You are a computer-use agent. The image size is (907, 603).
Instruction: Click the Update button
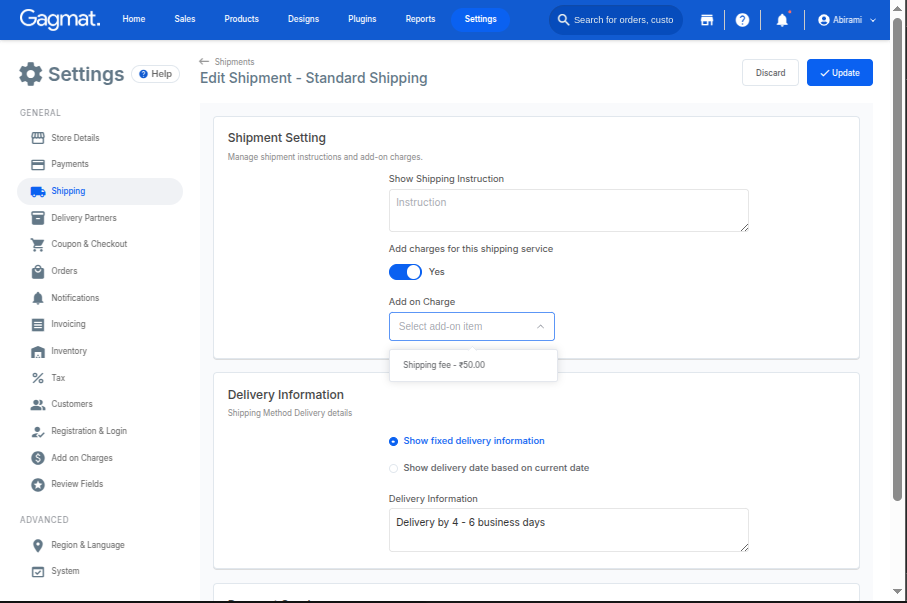pos(839,73)
